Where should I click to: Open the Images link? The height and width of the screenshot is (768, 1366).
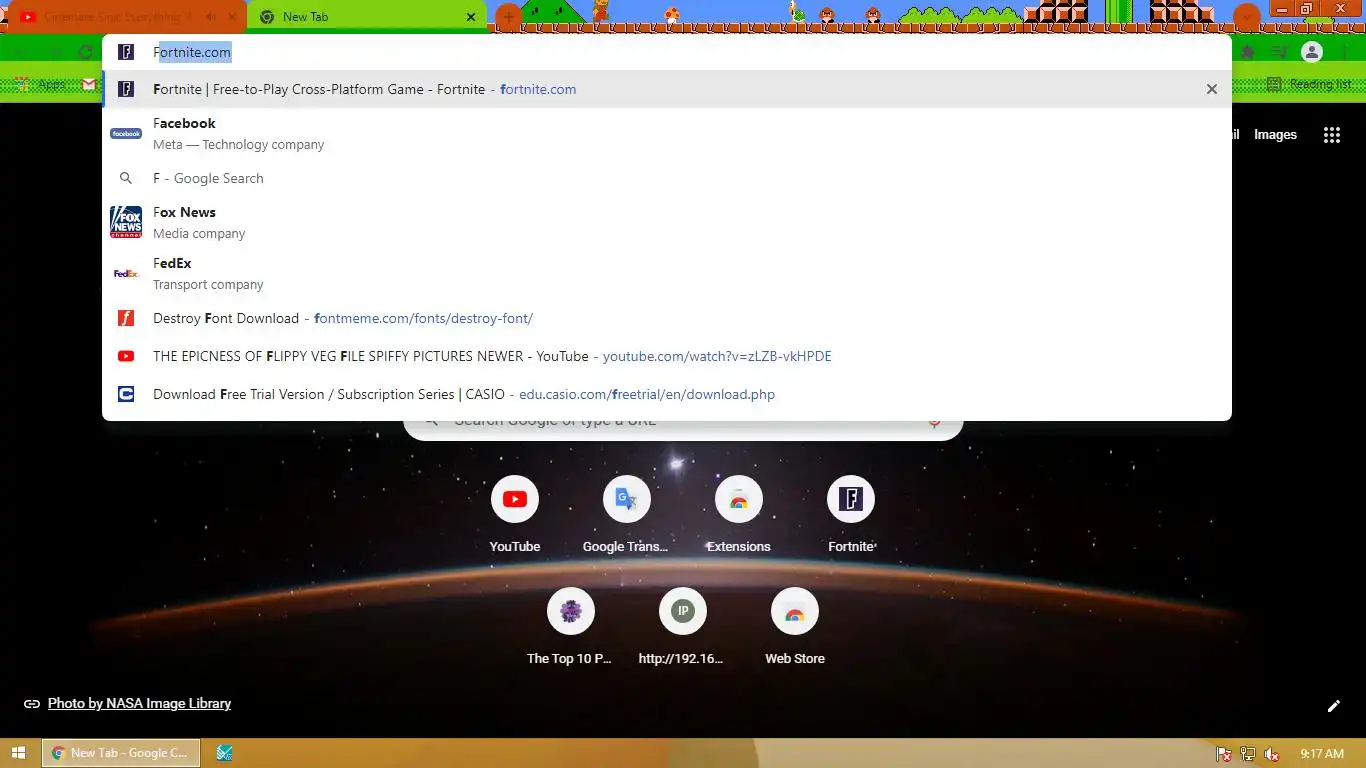[1275, 135]
